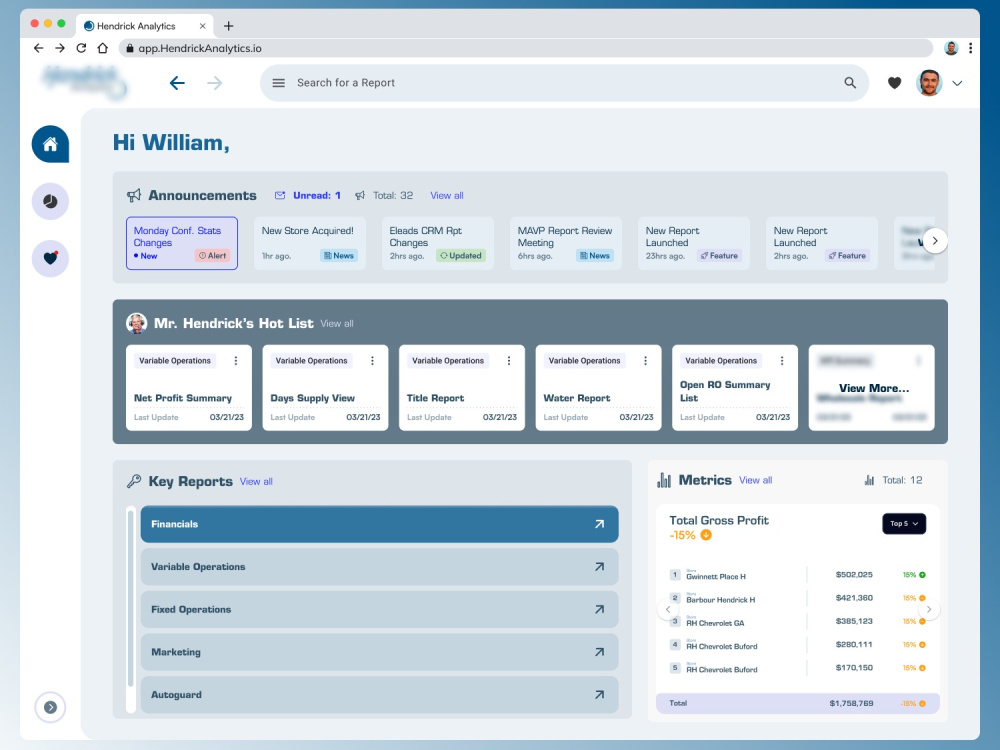The width and height of the screenshot is (1000, 750).
Task: Click View all beside Key Reports
Action: (x=256, y=482)
